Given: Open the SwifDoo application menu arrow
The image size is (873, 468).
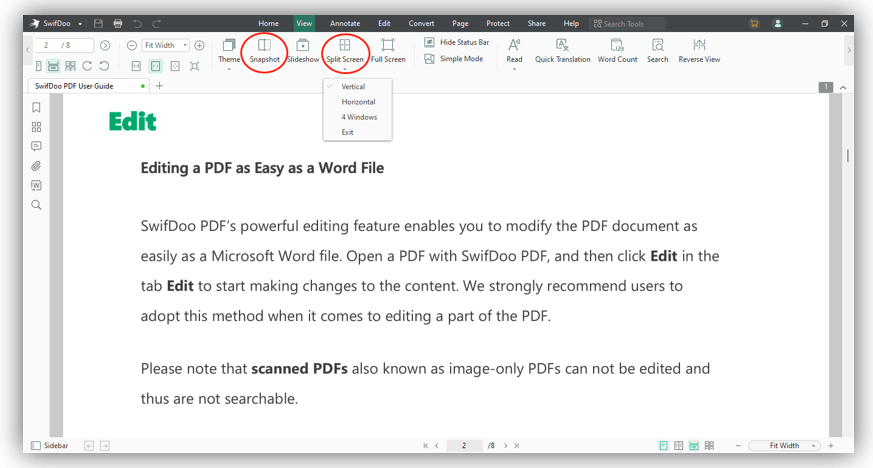Looking at the screenshot, I should click(x=80, y=24).
